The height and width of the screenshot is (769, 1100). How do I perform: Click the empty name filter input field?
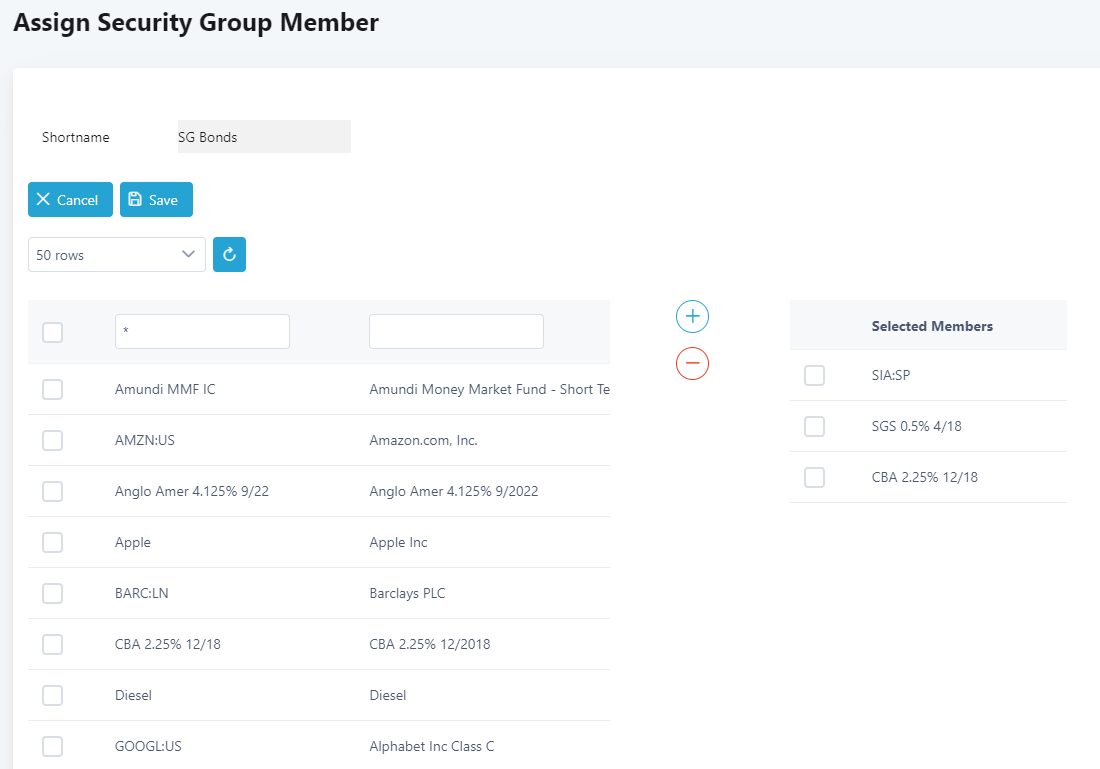coord(456,332)
